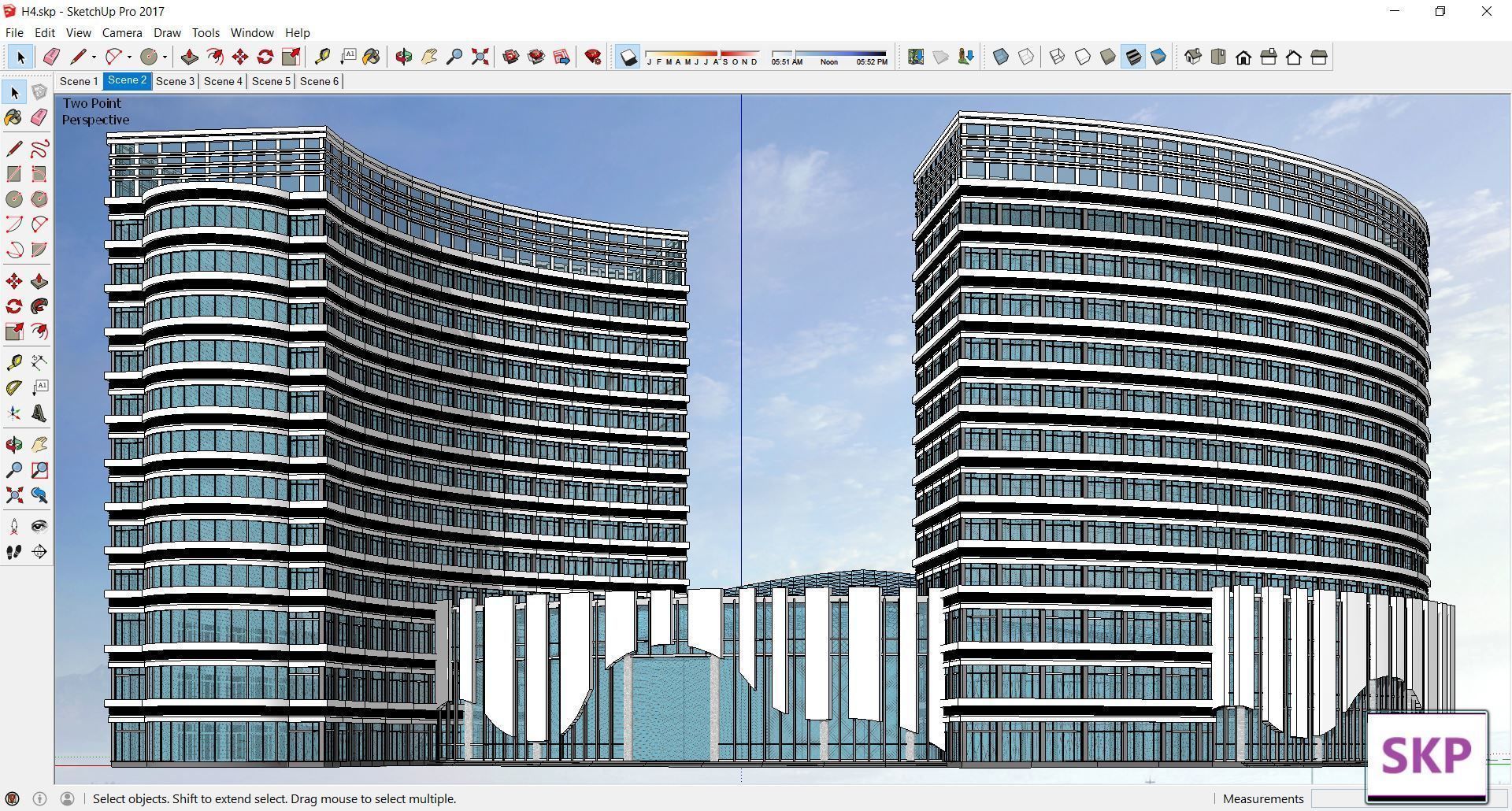
Task: Select the Make Component tool
Action: click(39, 93)
